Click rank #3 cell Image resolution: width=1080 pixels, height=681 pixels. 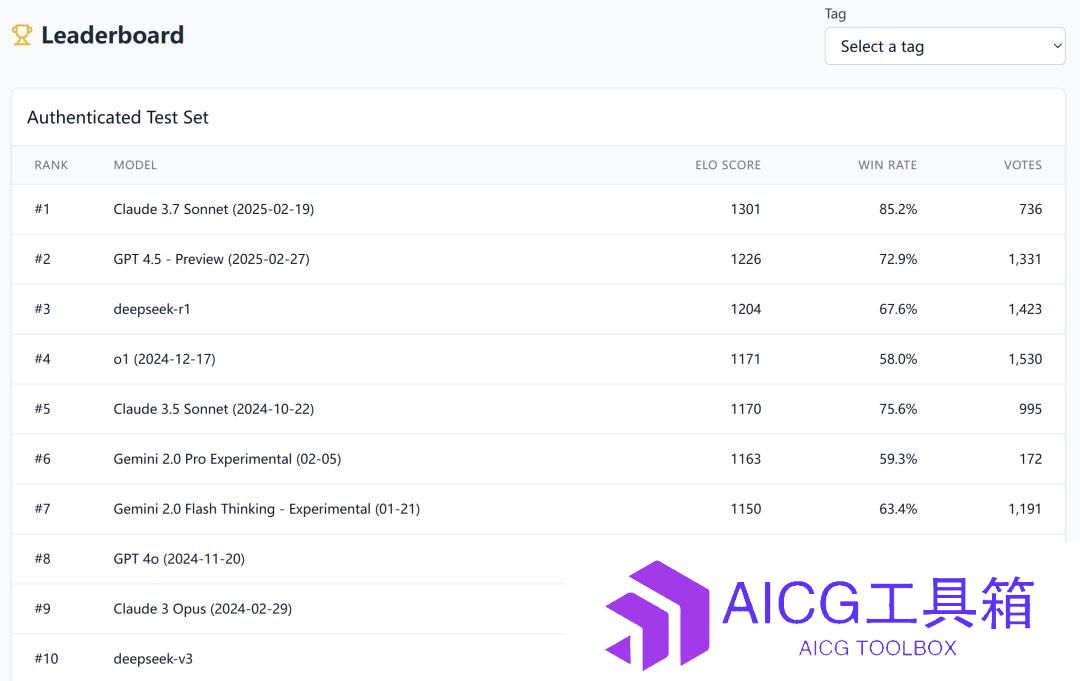point(43,309)
